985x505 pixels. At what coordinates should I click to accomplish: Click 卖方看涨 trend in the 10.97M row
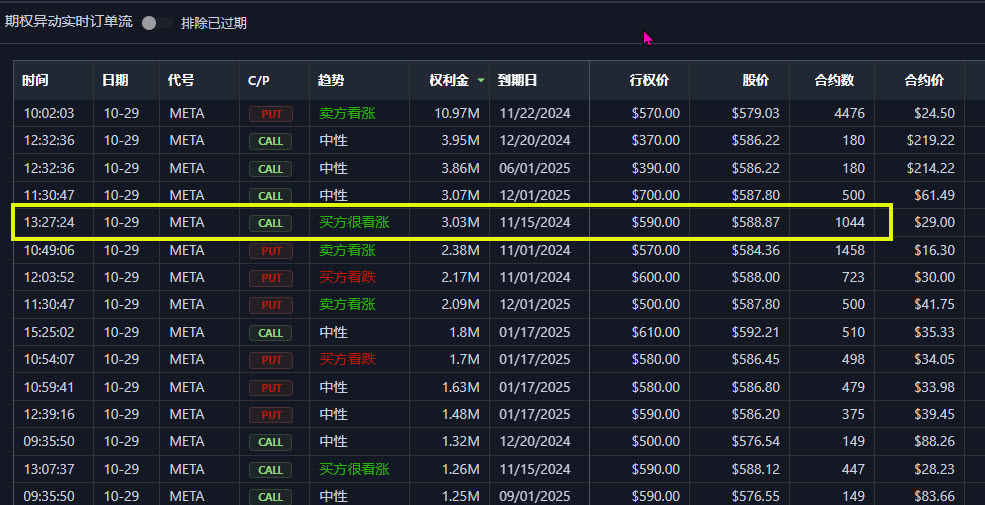tap(347, 113)
